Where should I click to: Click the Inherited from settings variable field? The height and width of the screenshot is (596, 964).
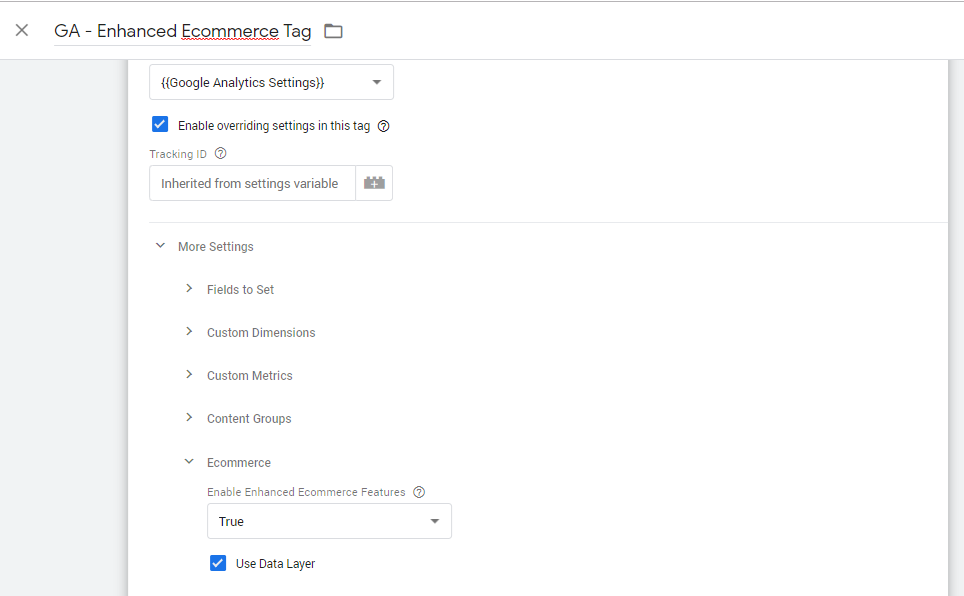250,183
